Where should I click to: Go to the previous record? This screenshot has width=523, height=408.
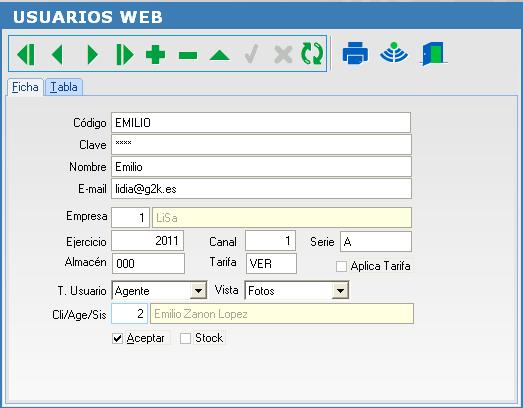pyautogui.click(x=57, y=54)
